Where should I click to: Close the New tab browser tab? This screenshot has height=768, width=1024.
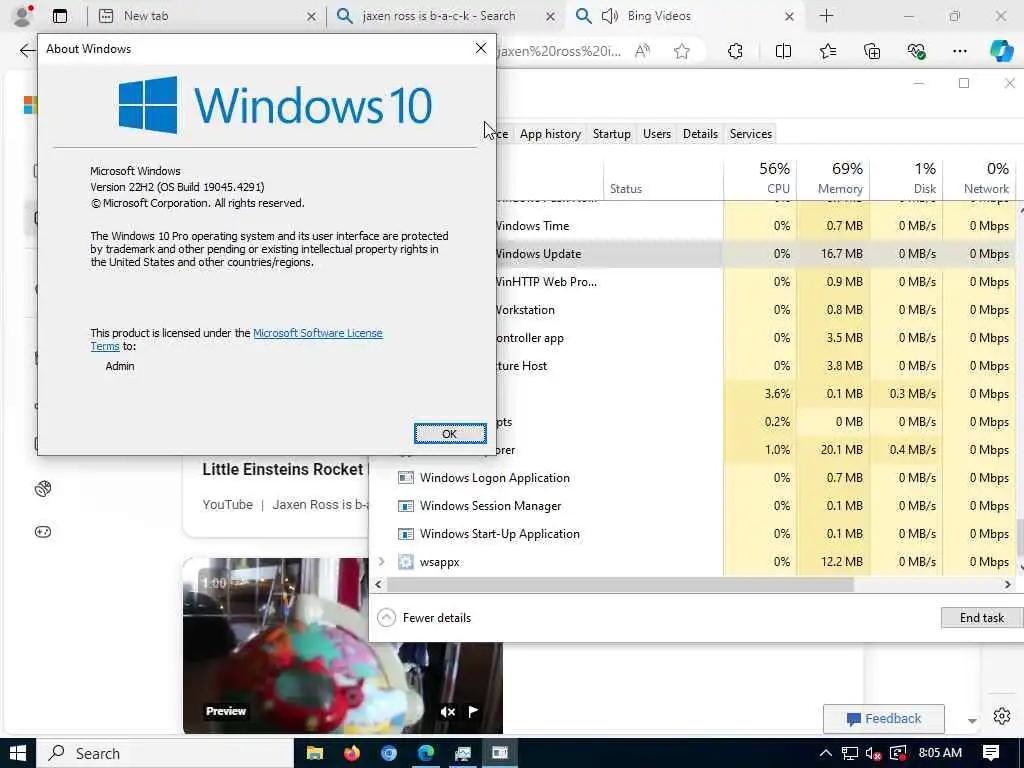coord(312,16)
